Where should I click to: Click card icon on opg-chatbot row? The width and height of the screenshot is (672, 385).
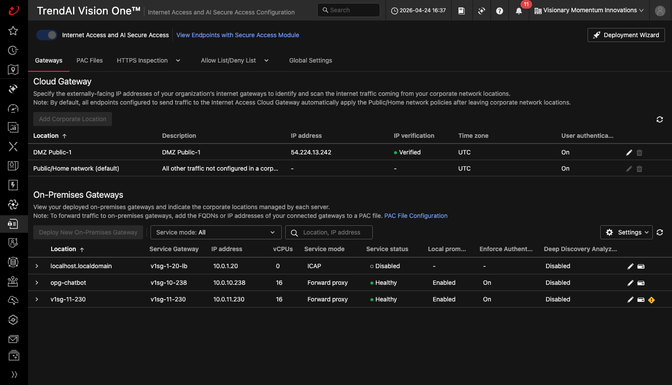[x=641, y=283]
